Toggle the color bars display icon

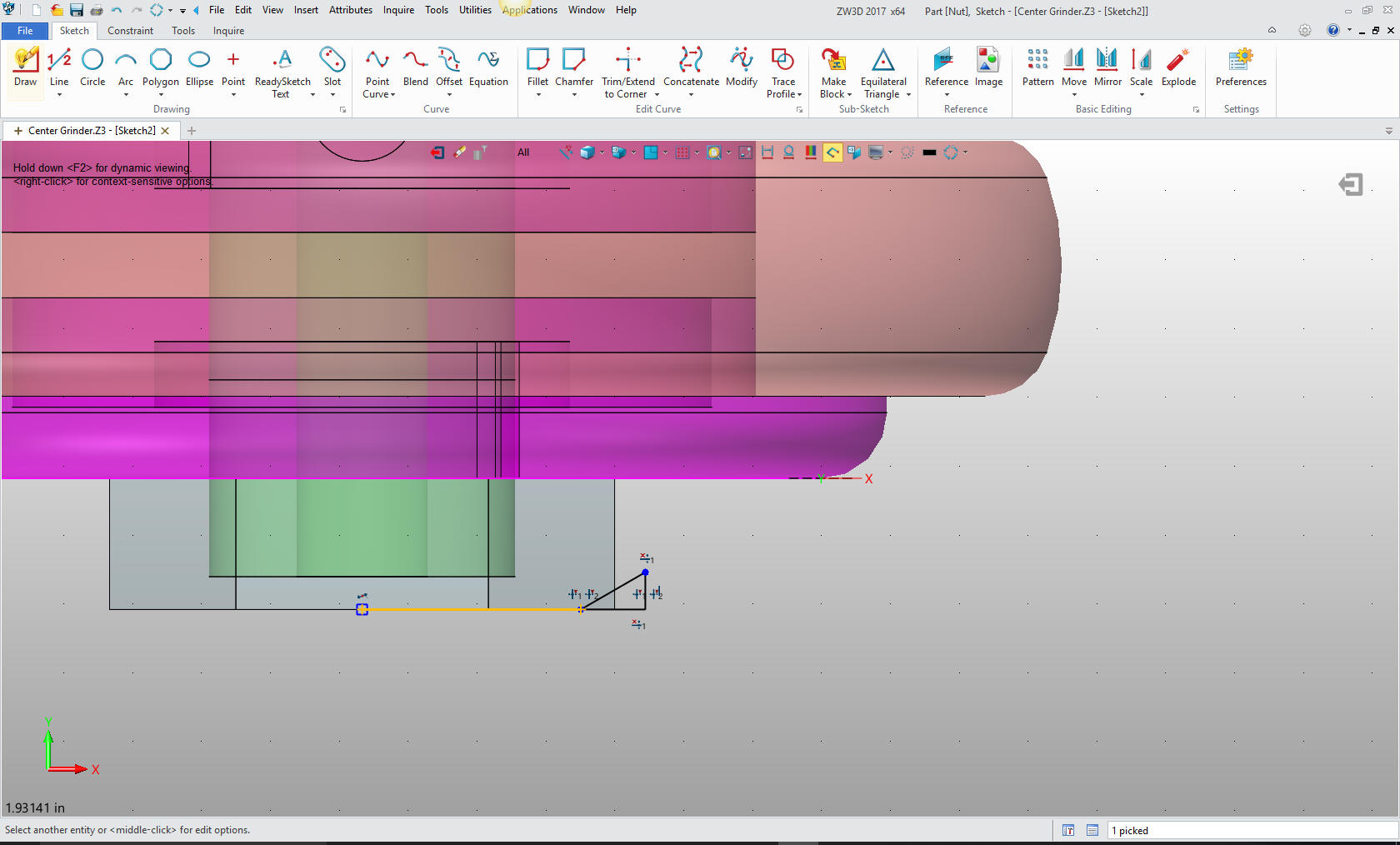coord(810,152)
